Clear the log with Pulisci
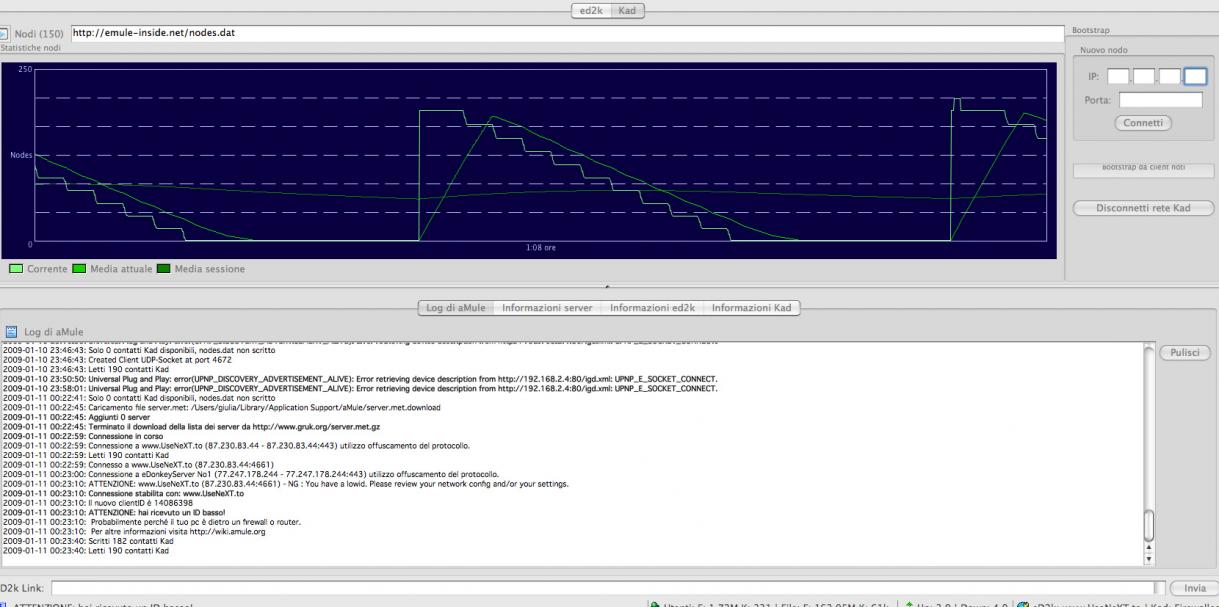 1186,353
